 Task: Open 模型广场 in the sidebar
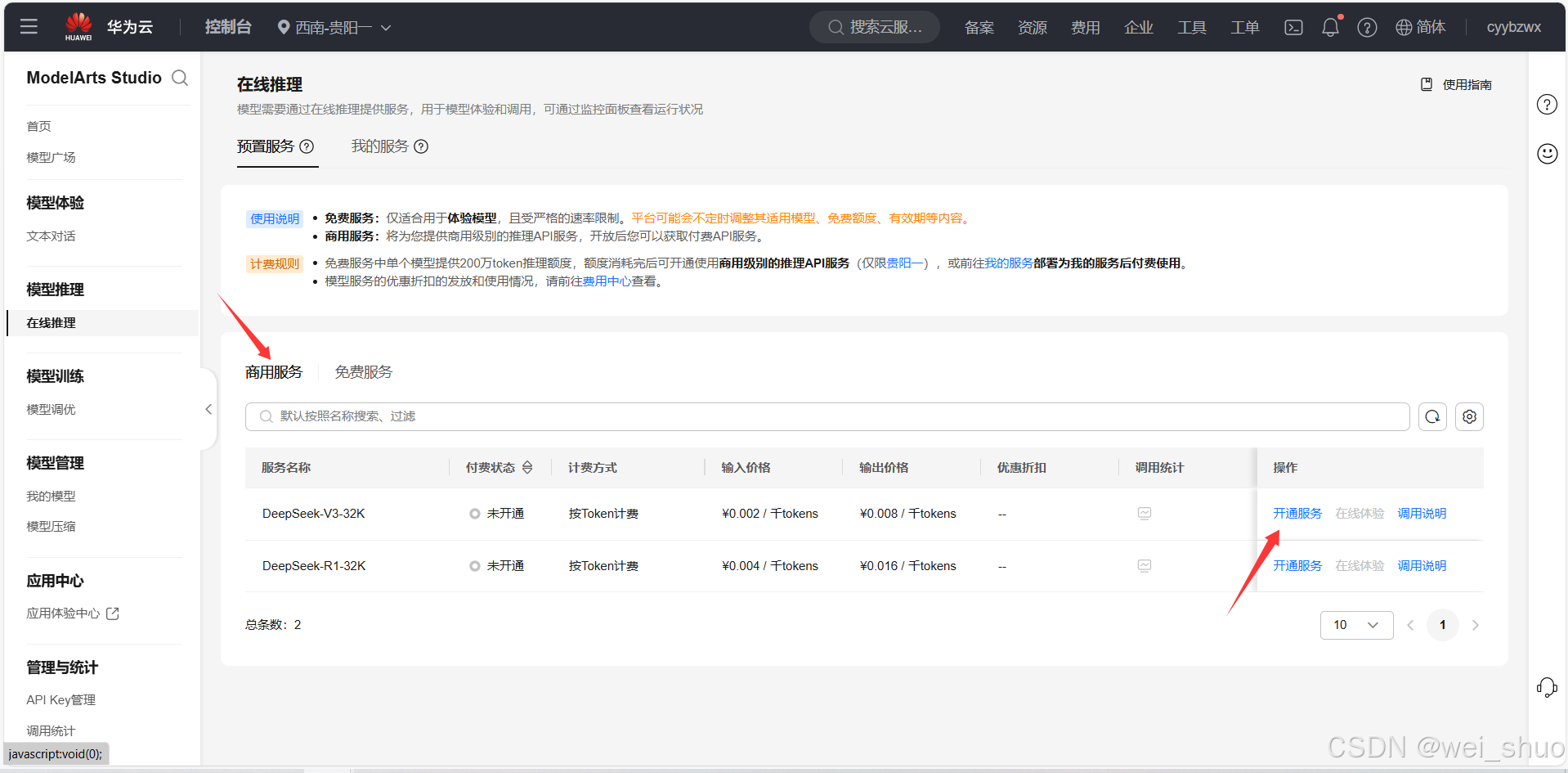pos(51,157)
